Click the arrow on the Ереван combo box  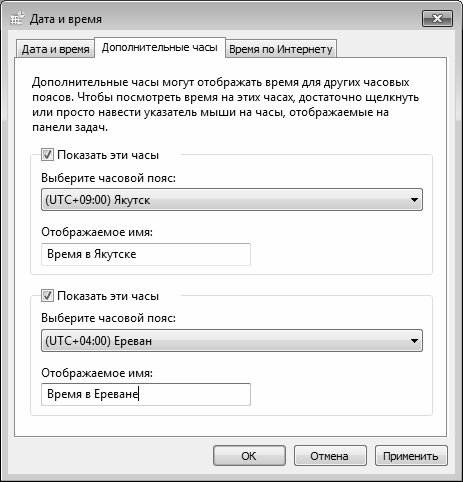point(414,341)
